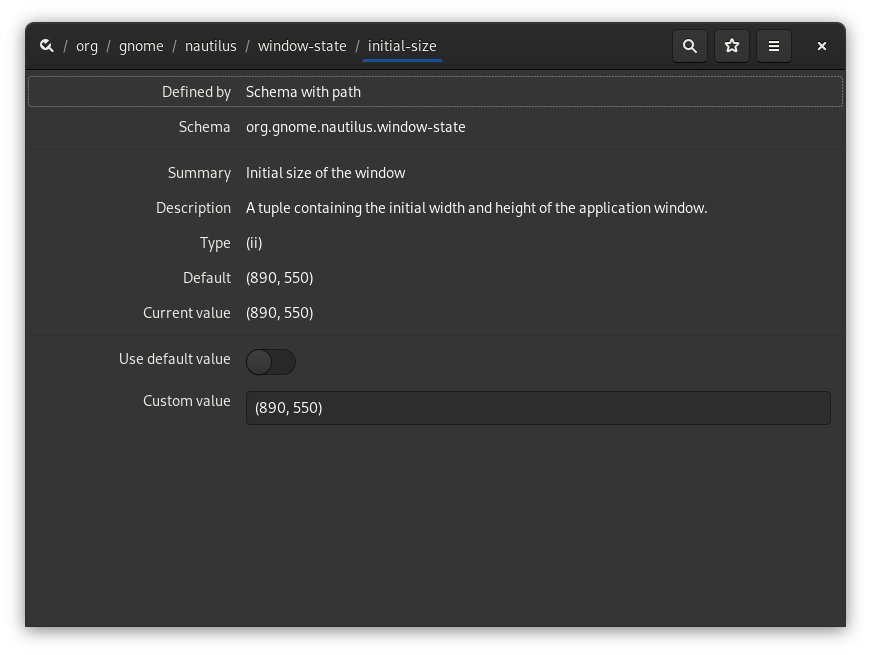871x655 pixels.
Task: Click the dconf back-navigation icon
Action: 46,46
